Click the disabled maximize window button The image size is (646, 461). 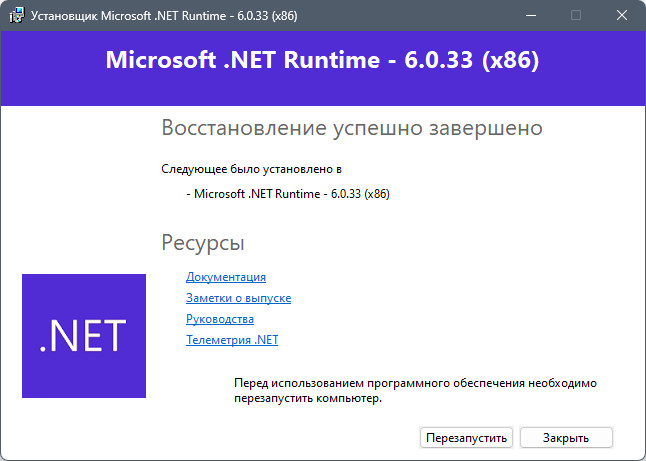(576, 16)
